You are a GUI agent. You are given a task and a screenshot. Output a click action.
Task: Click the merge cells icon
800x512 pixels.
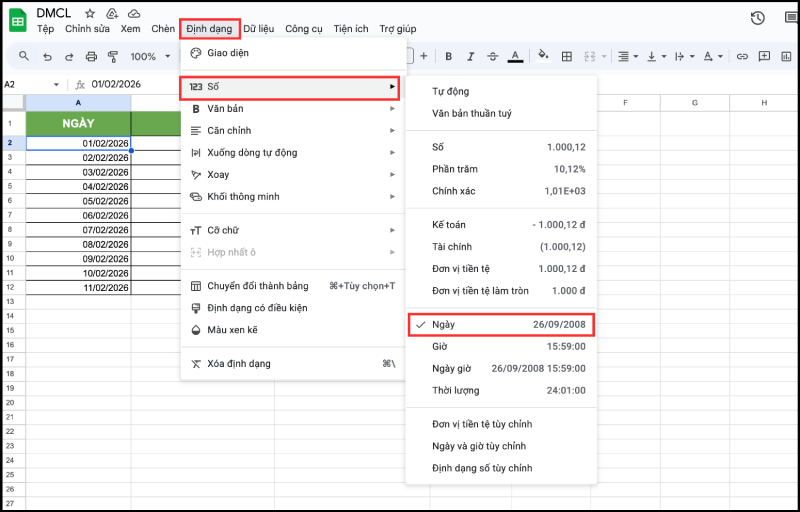590,57
